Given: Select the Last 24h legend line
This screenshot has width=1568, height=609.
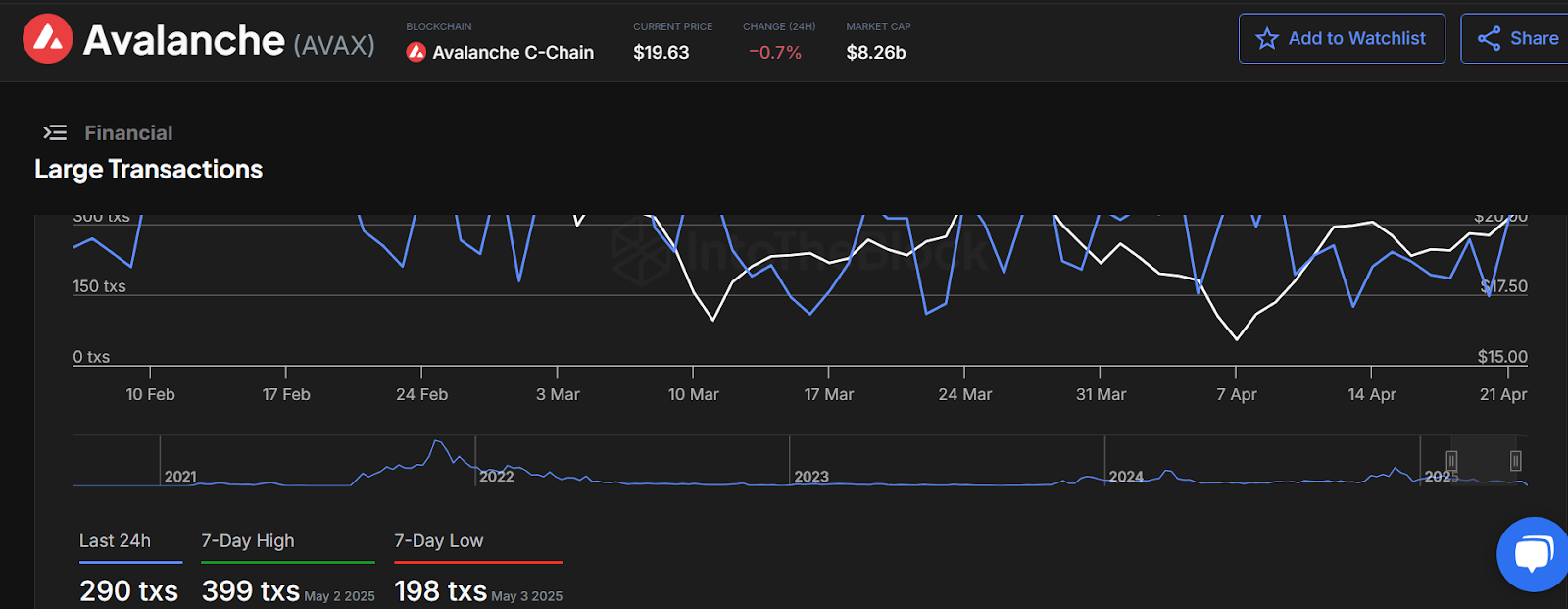Looking at the screenshot, I should [x=131, y=562].
